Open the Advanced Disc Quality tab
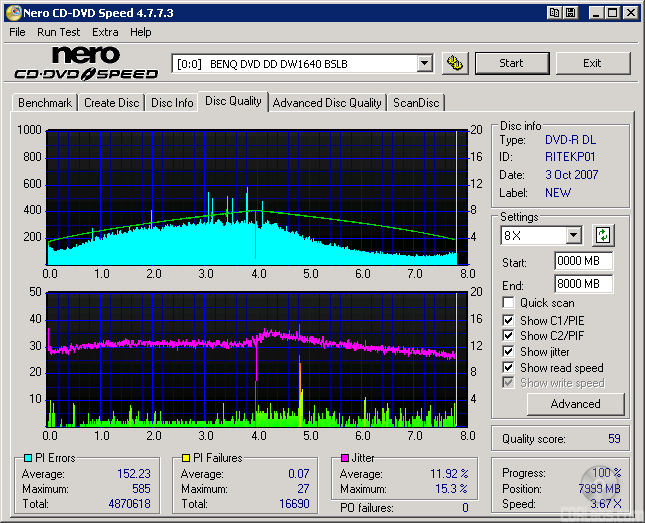 tap(327, 103)
